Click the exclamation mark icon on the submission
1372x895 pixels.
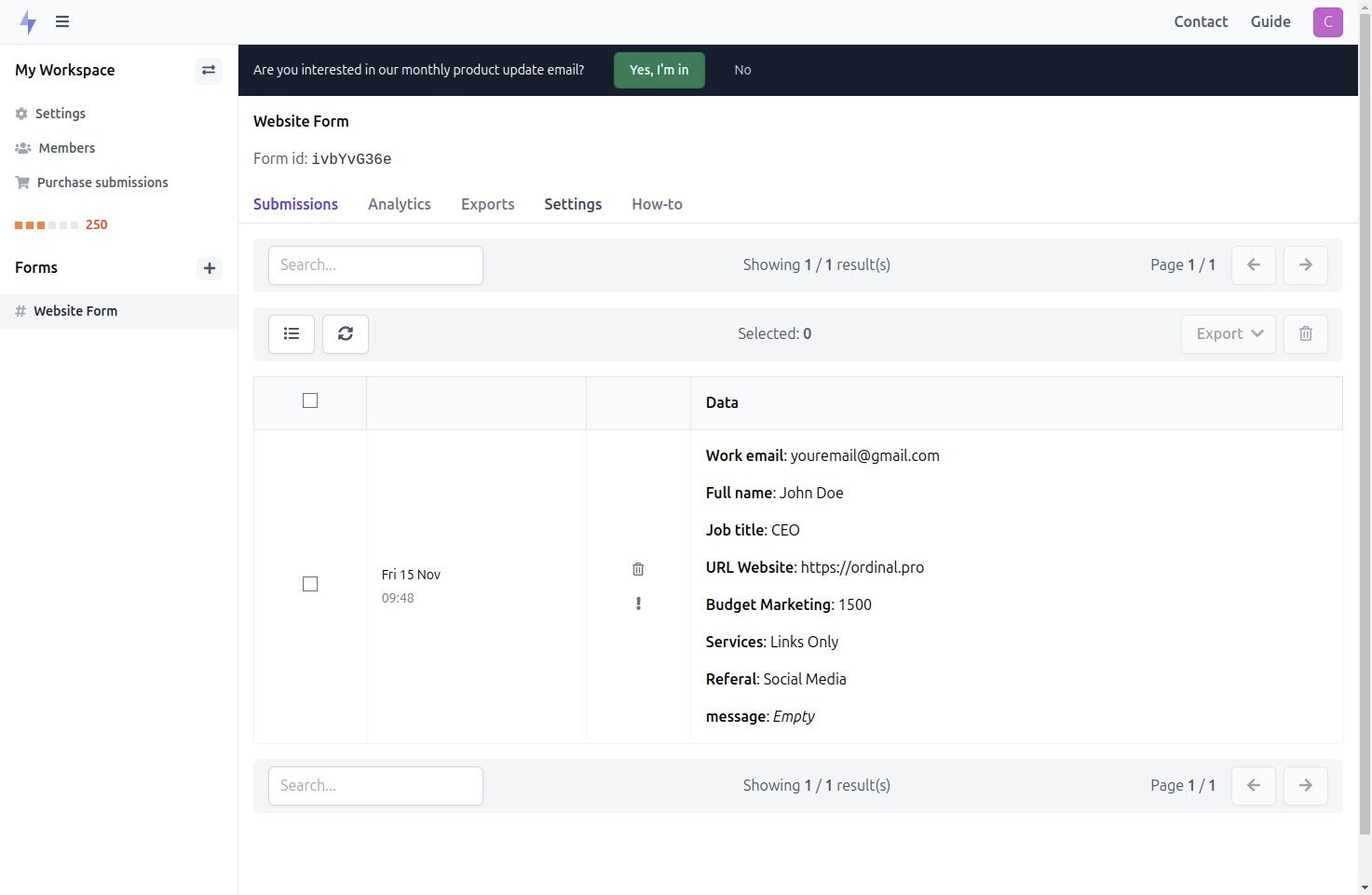coord(638,603)
